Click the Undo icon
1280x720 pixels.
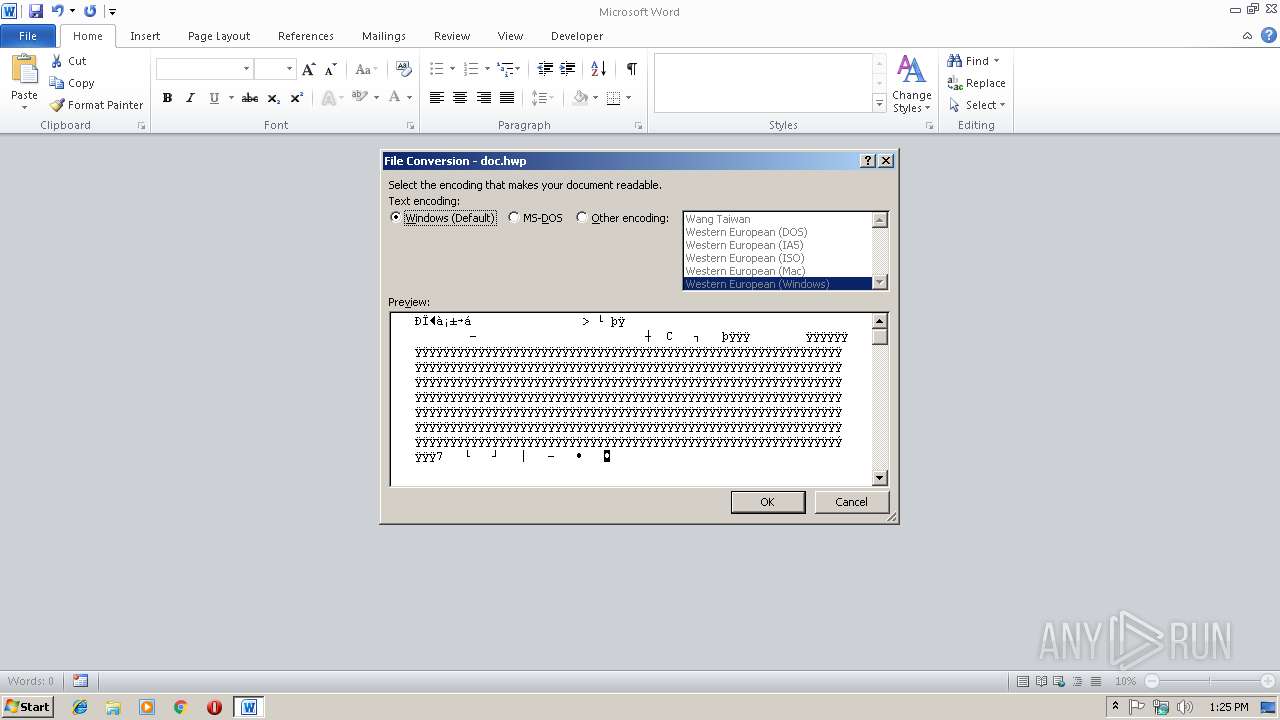[57, 11]
